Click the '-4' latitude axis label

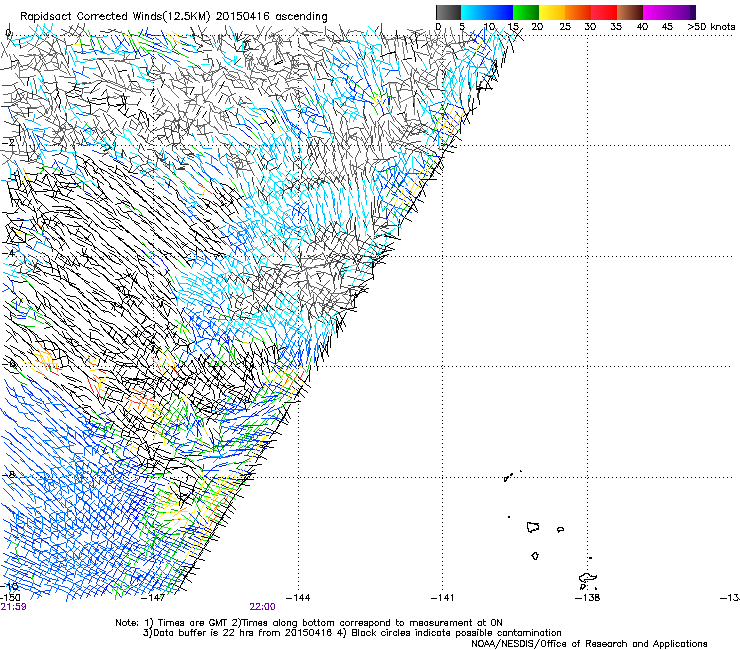tap(9, 253)
